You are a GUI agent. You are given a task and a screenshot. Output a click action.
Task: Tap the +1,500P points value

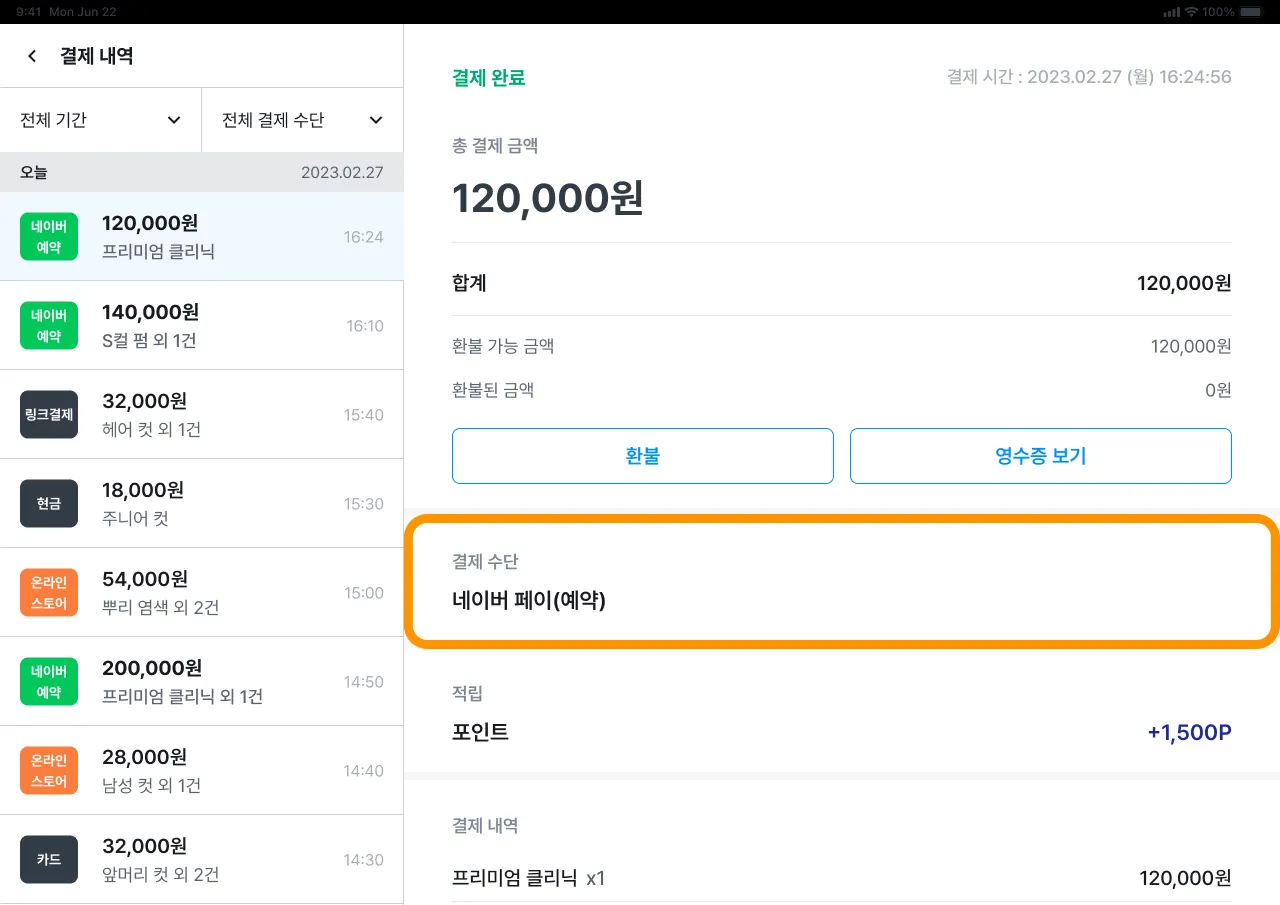point(1189,732)
